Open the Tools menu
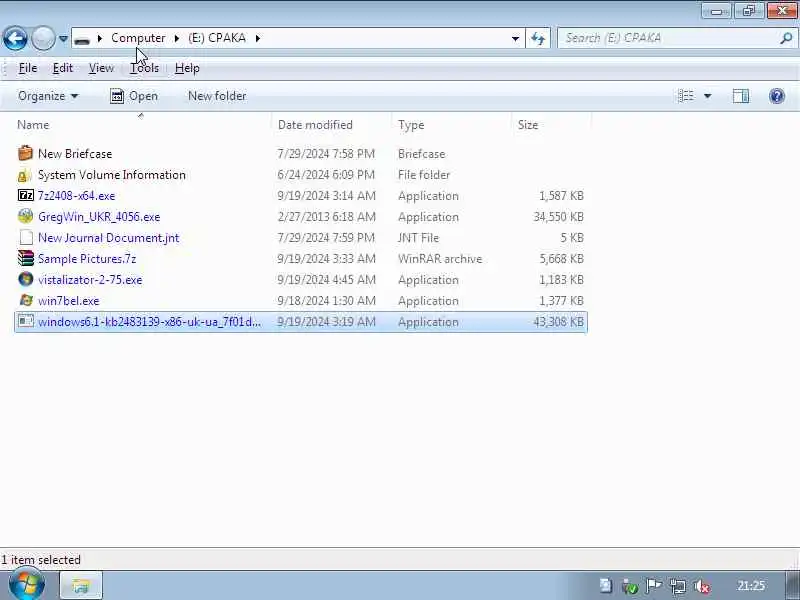Viewport: 800px width, 600px height. click(144, 68)
